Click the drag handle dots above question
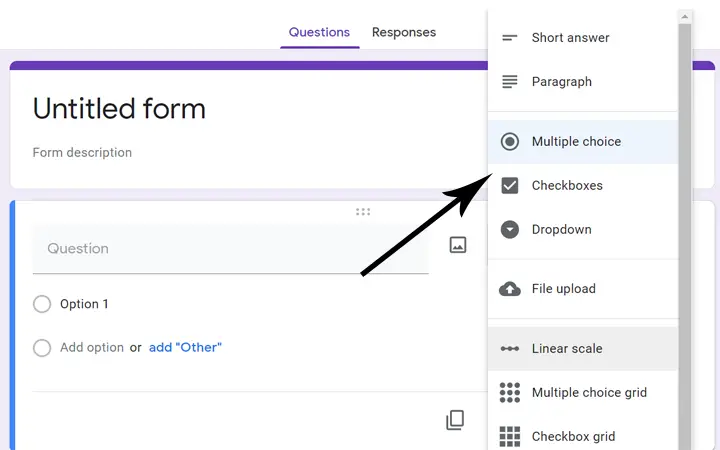720x450 pixels. (363, 212)
